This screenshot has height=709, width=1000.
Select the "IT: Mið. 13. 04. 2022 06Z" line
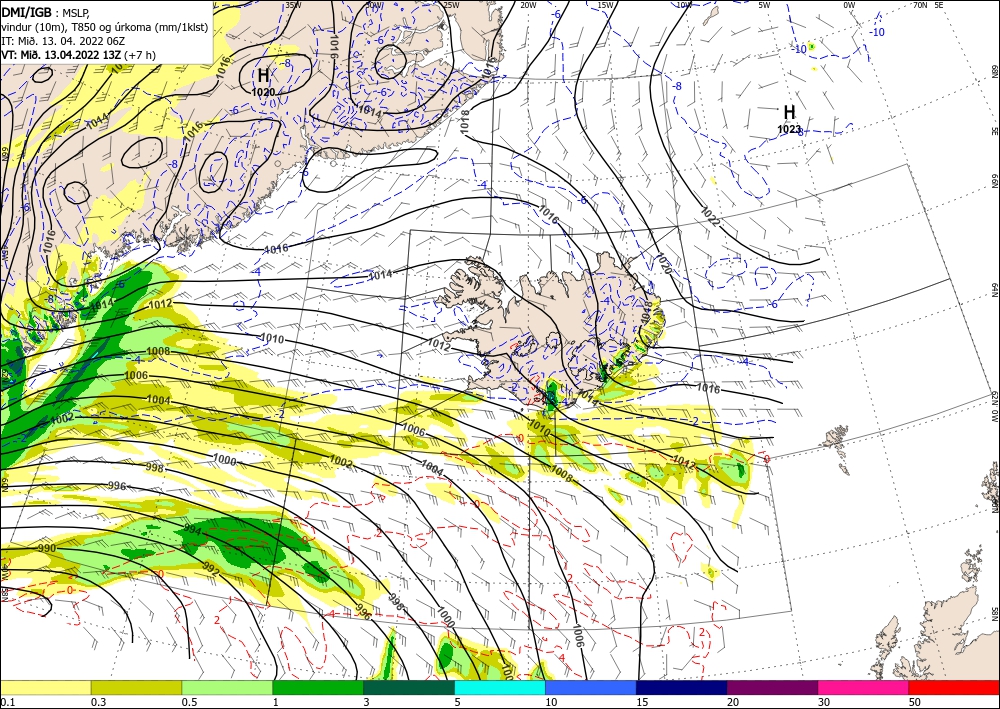tap(62, 41)
